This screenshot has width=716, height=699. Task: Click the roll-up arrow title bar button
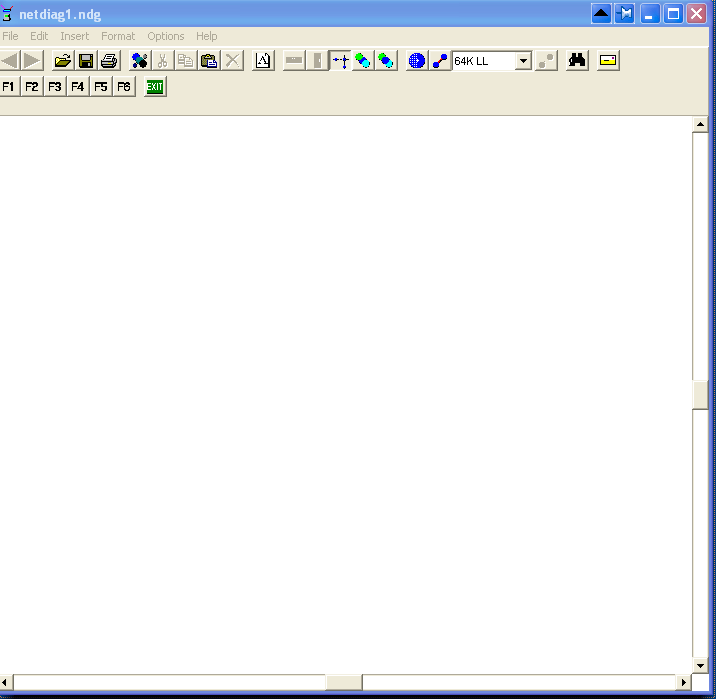[x=601, y=14]
